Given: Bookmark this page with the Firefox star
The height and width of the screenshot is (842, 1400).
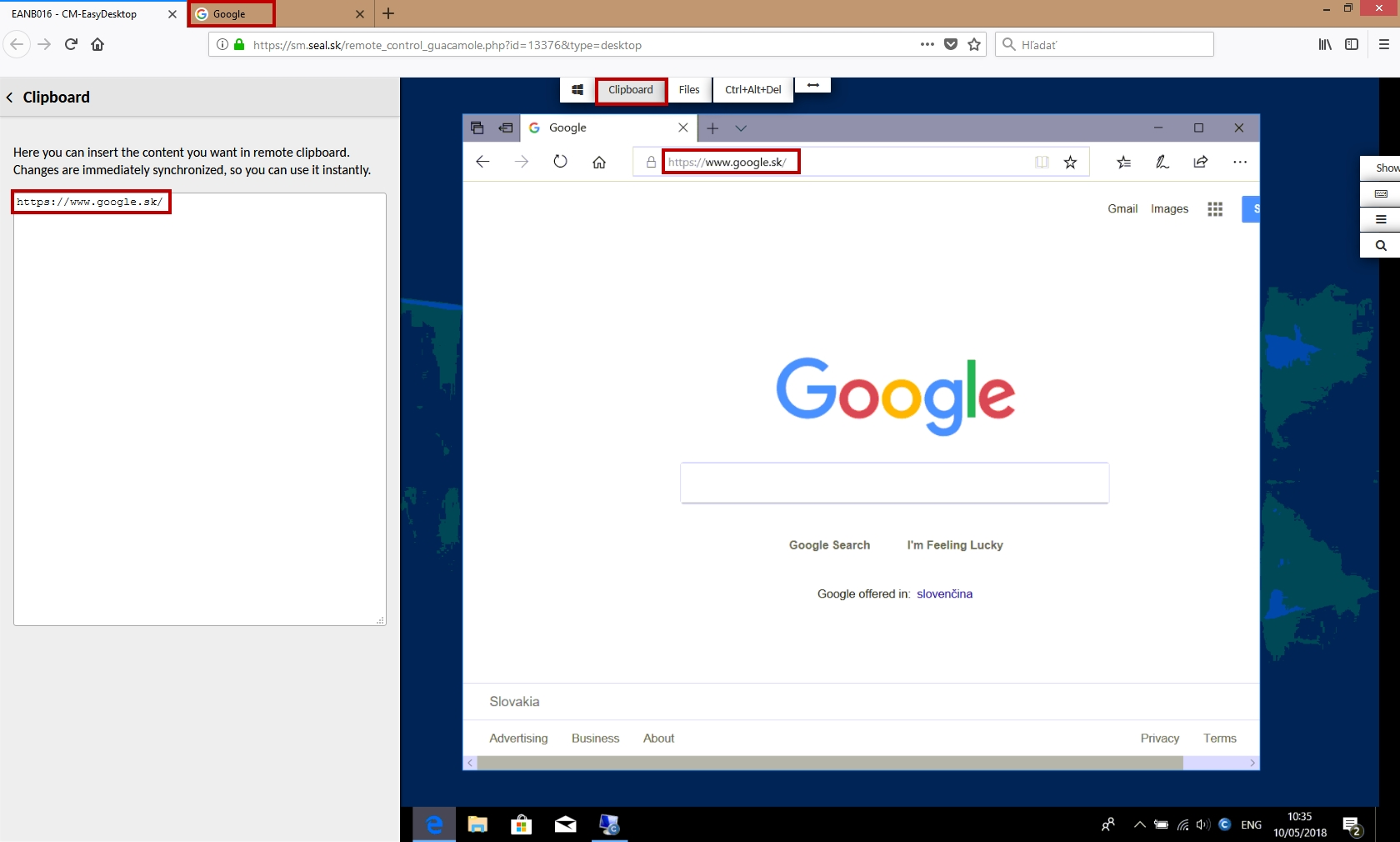Looking at the screenshot, I should [x=974, y=44].
